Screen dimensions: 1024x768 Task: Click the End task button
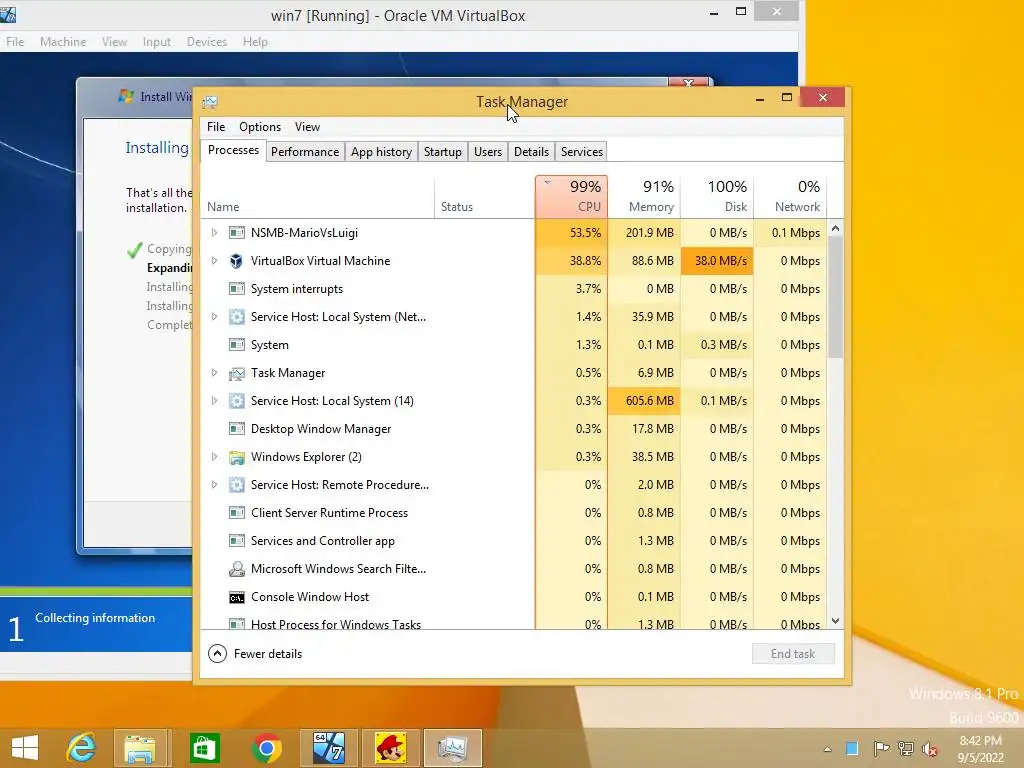pos(793,654)
